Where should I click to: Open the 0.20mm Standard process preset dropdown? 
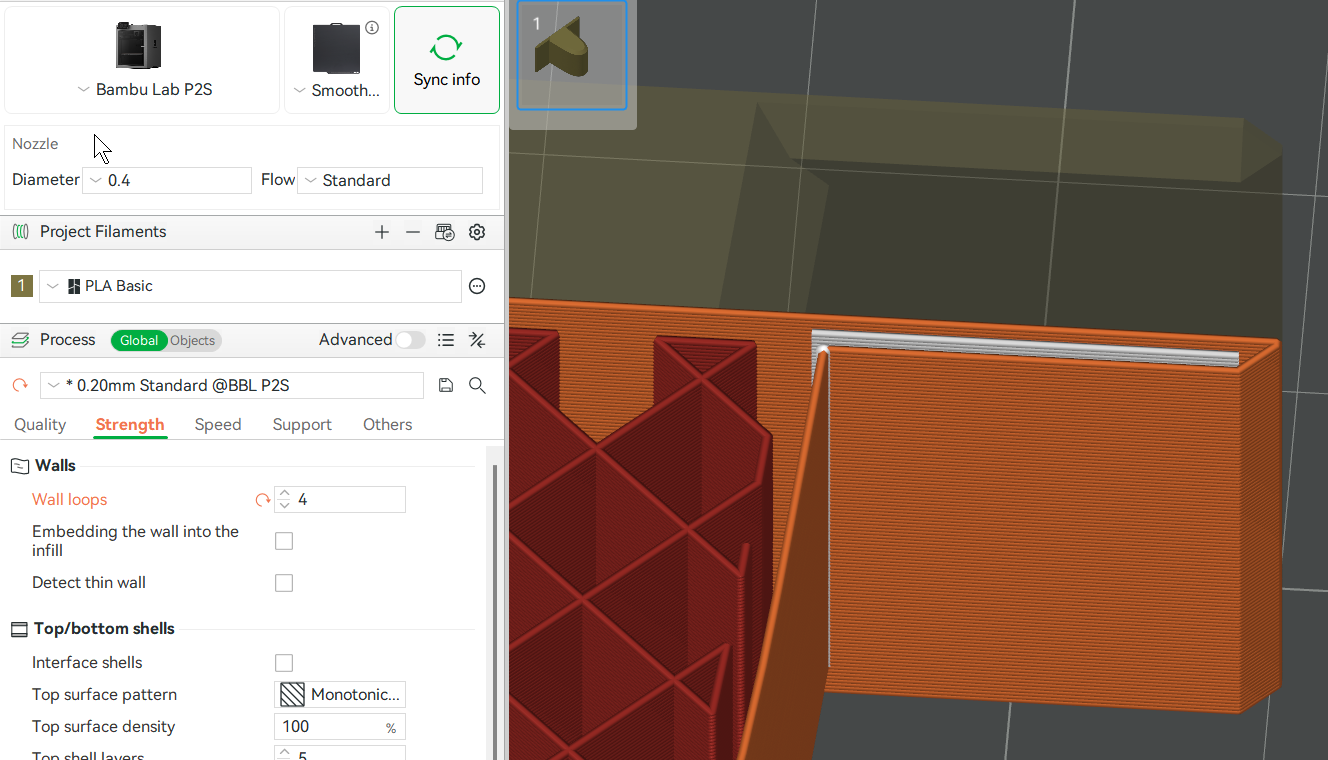231,386
